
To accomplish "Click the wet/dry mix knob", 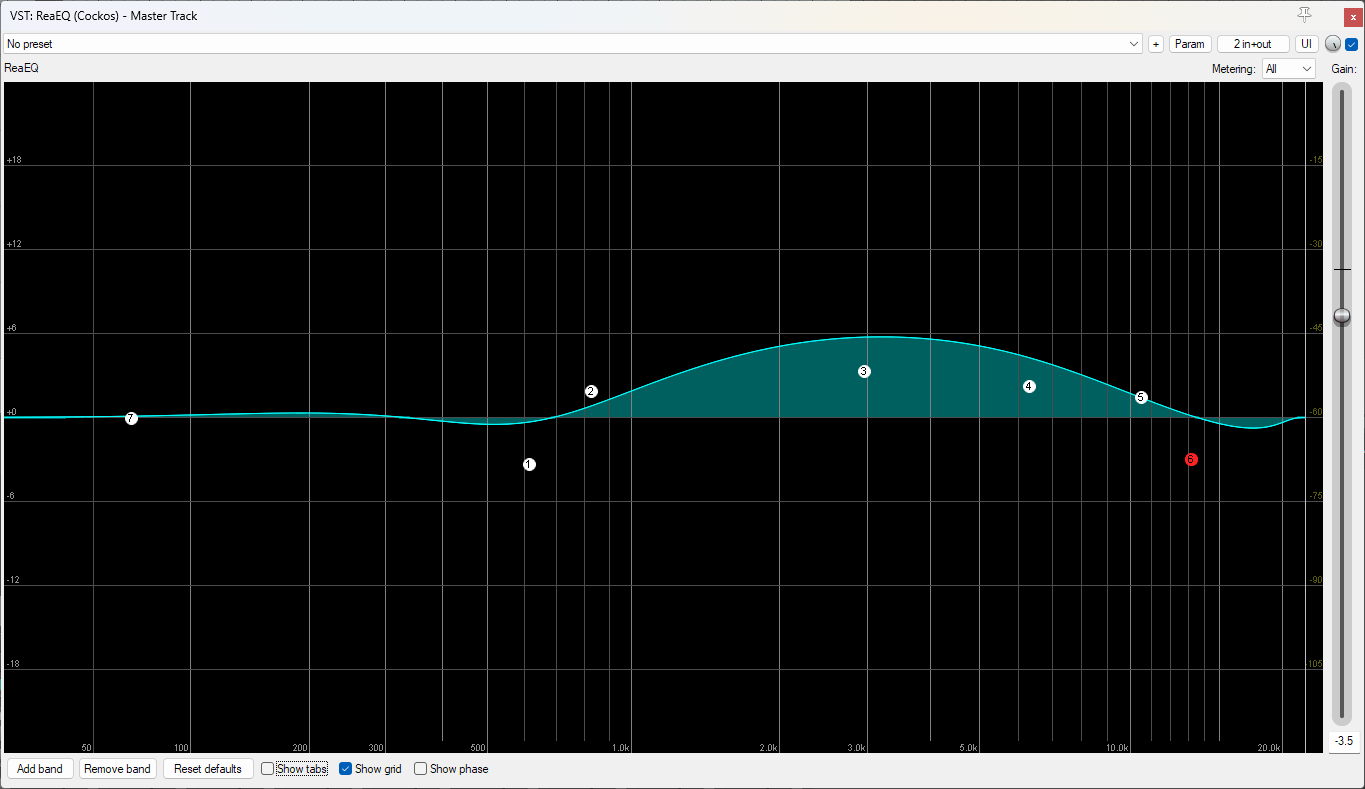I will (1332, 44).
